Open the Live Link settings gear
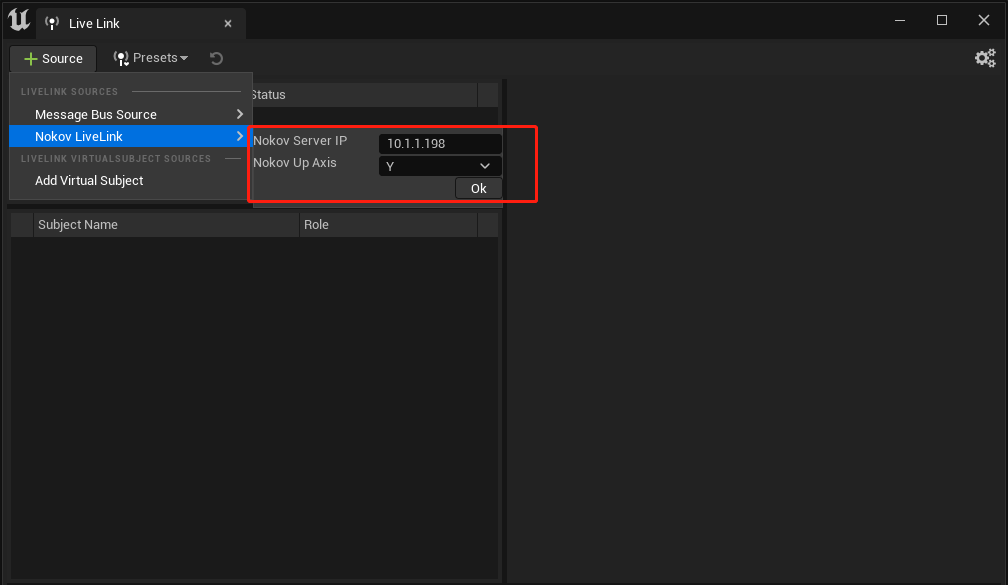 (985, 58)
